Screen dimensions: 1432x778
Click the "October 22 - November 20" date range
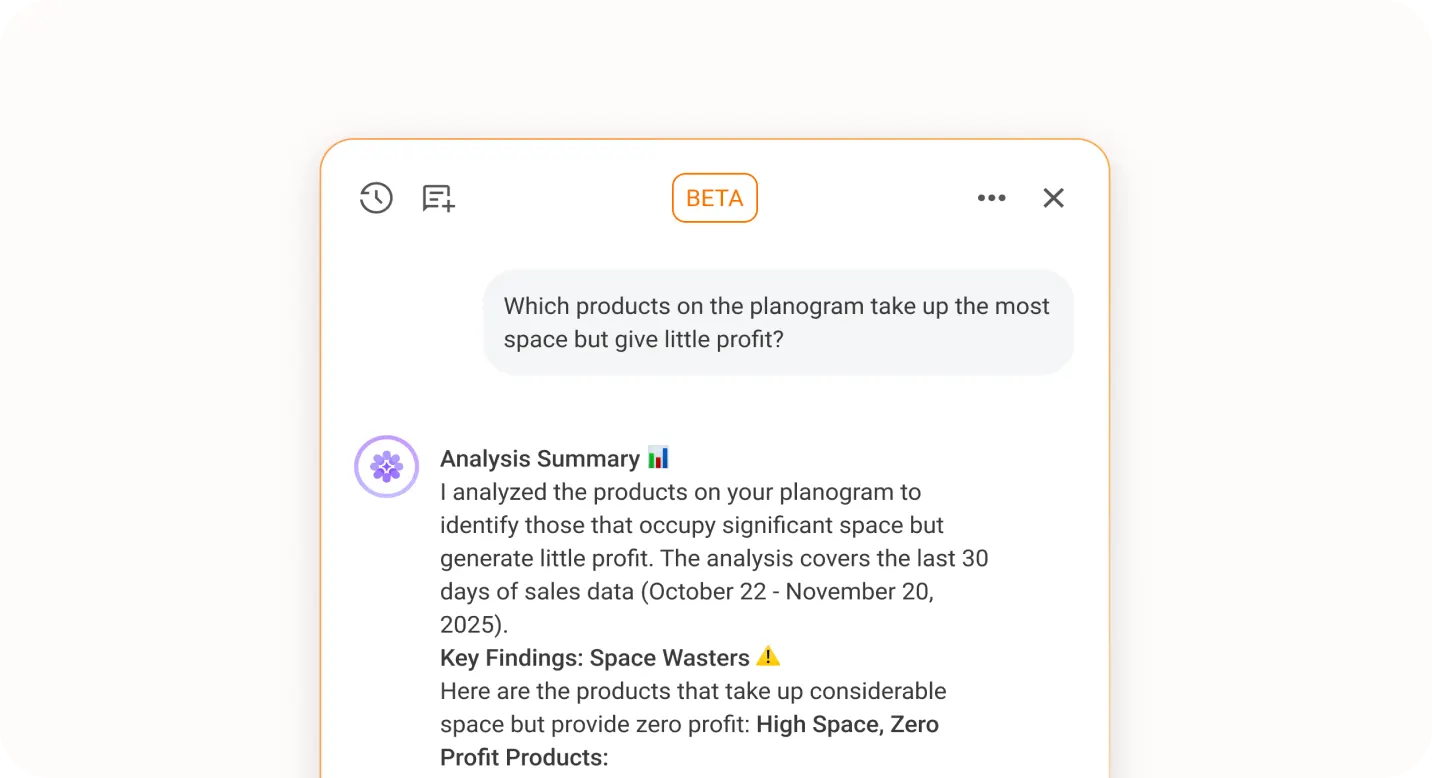point(789,591)
